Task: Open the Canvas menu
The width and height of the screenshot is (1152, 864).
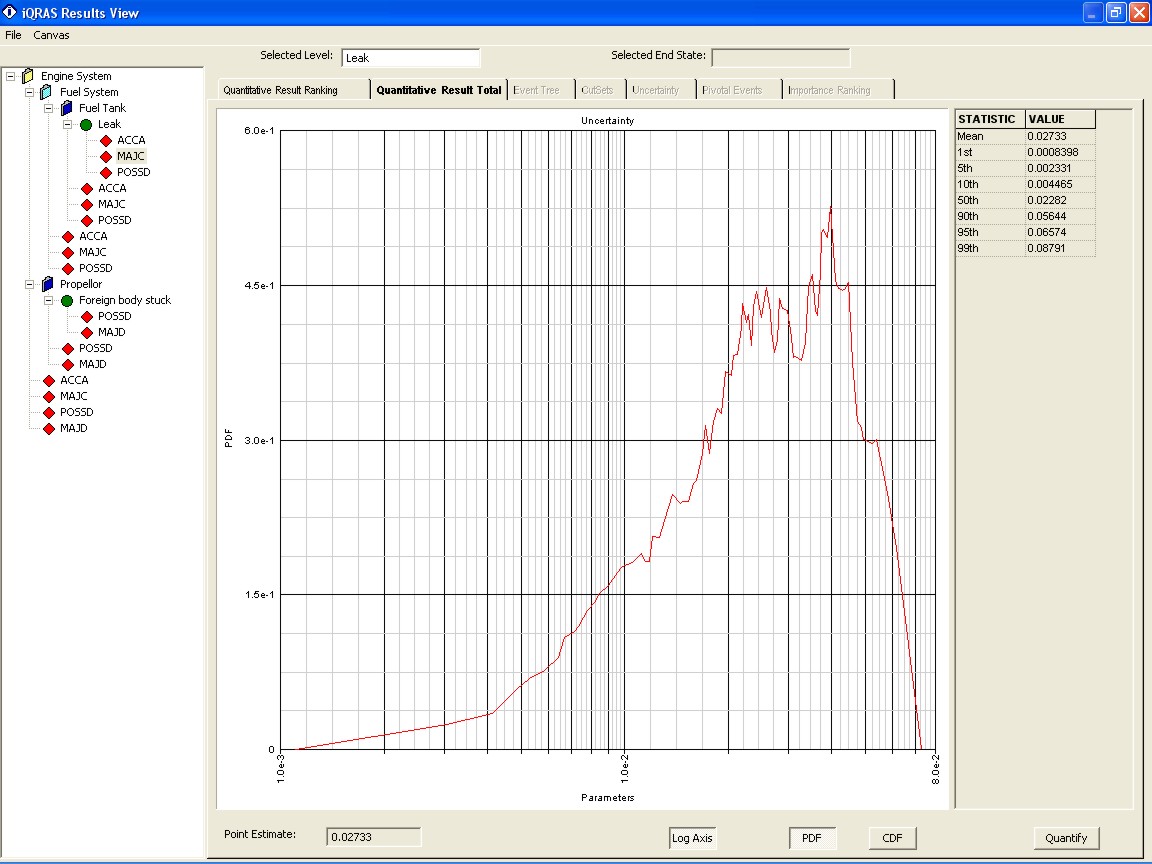Action: [x=52, y=35]
